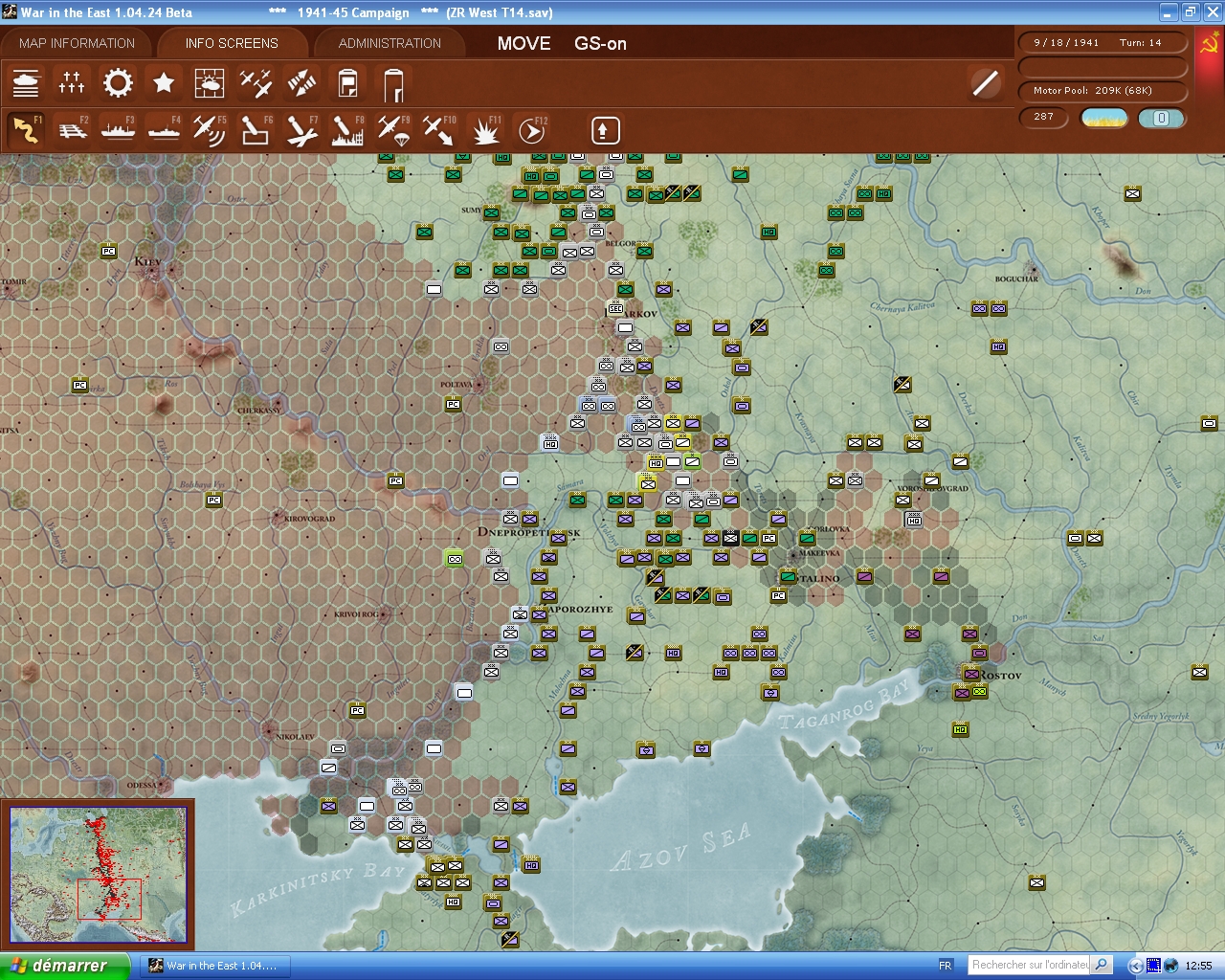Switch to the INFO SCREENS tab
Viewport: 1225px width, 980px height.
(x=232, y=43)
